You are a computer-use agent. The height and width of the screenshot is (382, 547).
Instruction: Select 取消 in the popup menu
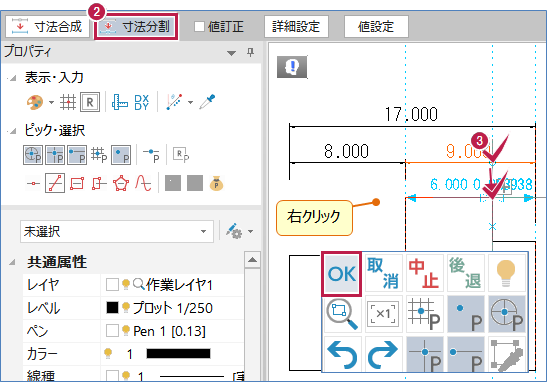tap(383, 274)
